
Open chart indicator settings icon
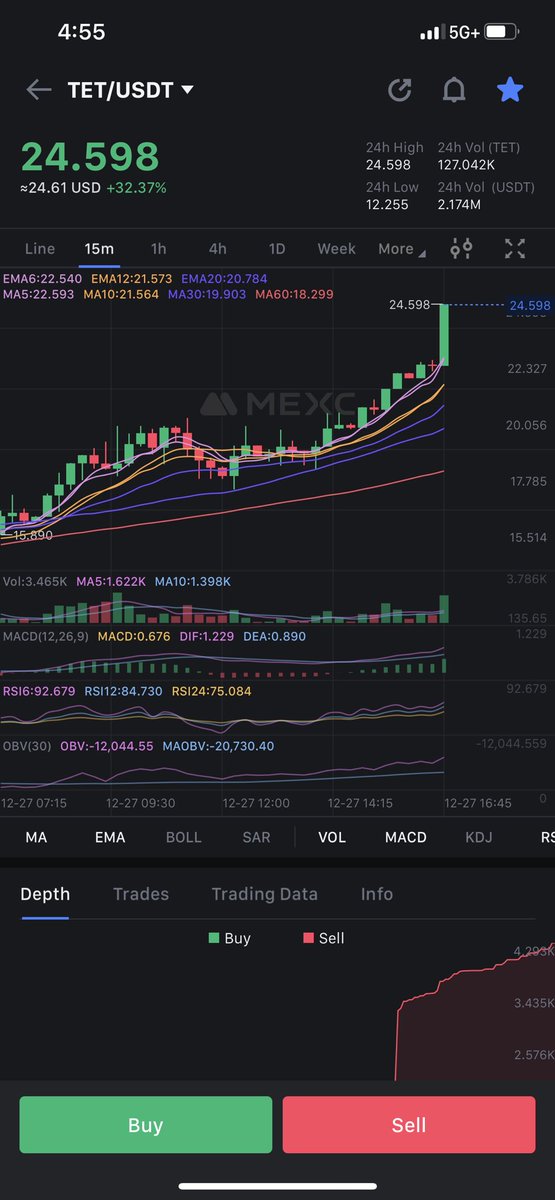tap(461, 249)
